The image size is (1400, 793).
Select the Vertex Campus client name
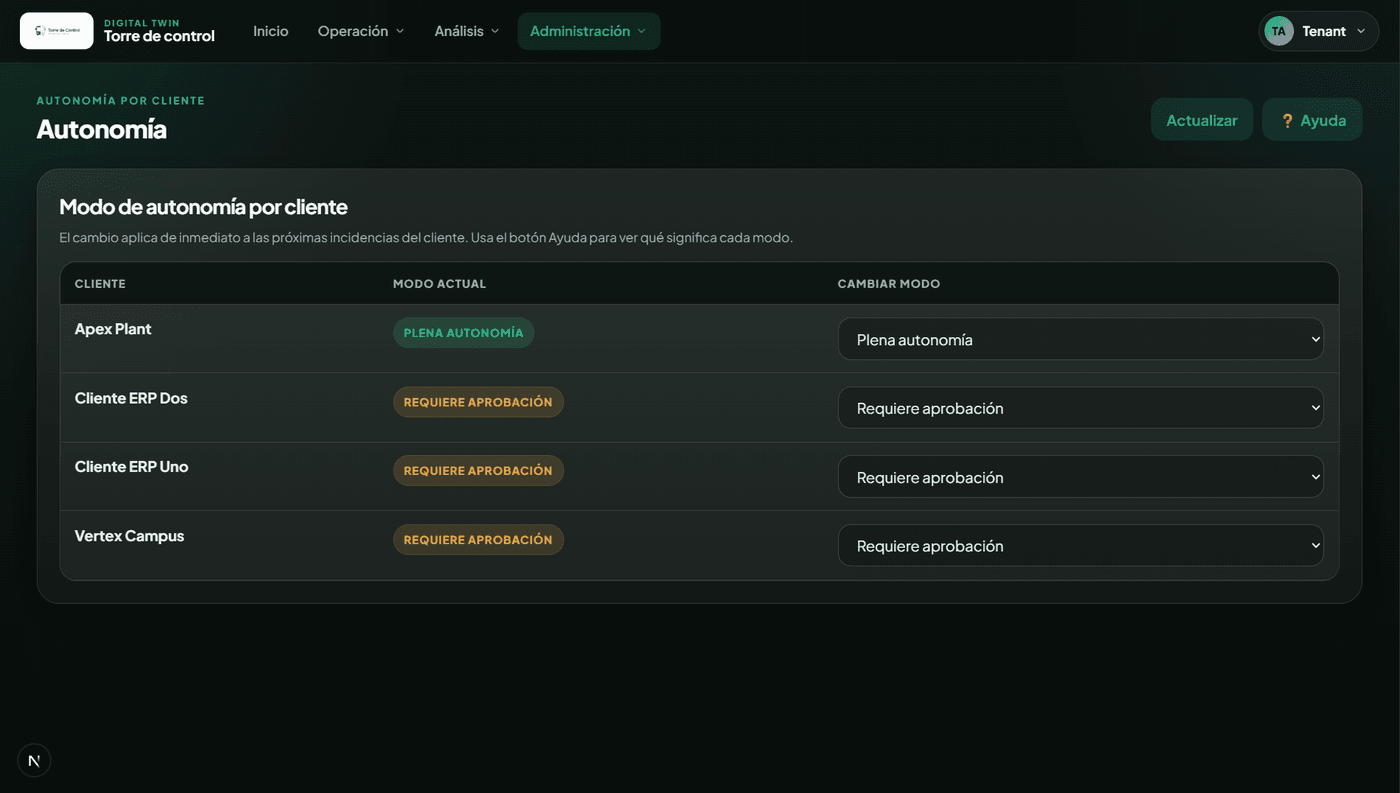pos(129,536)
